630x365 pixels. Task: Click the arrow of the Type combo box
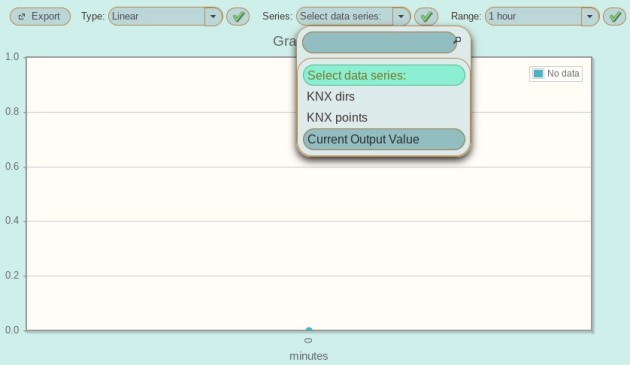(x=213, y=16)
